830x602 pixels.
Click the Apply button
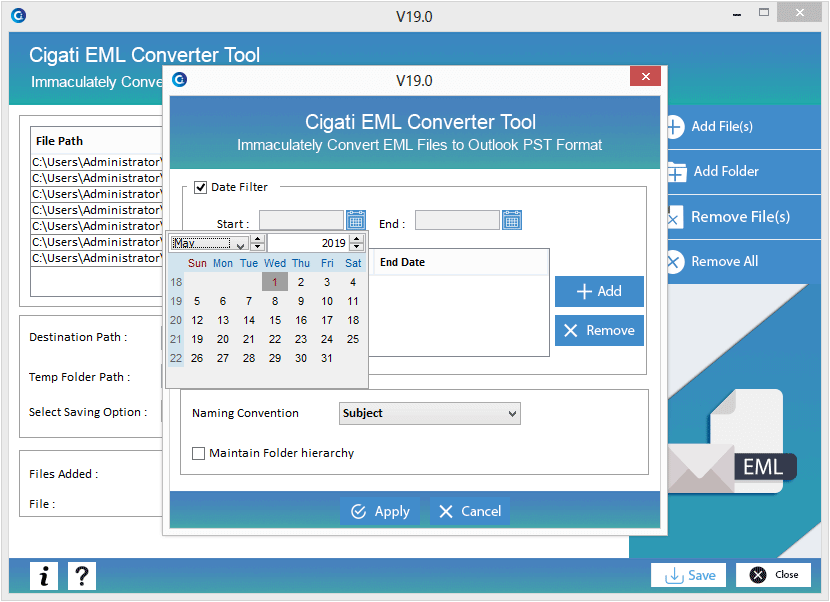click(380, 511)
